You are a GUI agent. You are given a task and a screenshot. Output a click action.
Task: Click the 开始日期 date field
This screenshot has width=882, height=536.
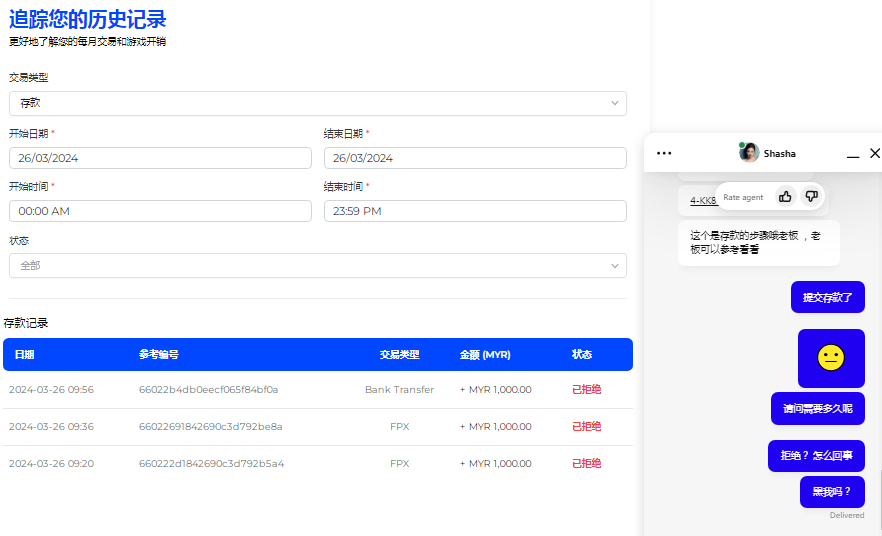pos(160,158)
